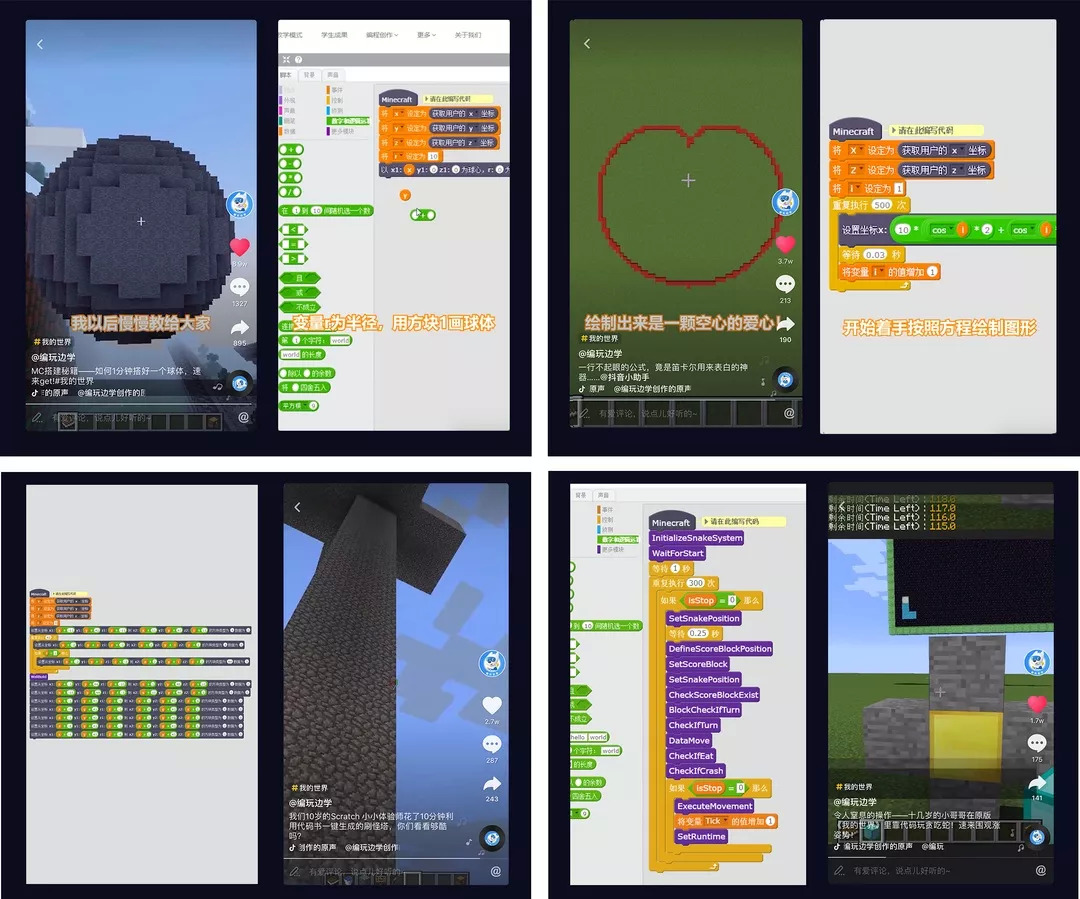Open comments bubble showing 213
The image size is (1080, 899).
(x=785, y=284)
